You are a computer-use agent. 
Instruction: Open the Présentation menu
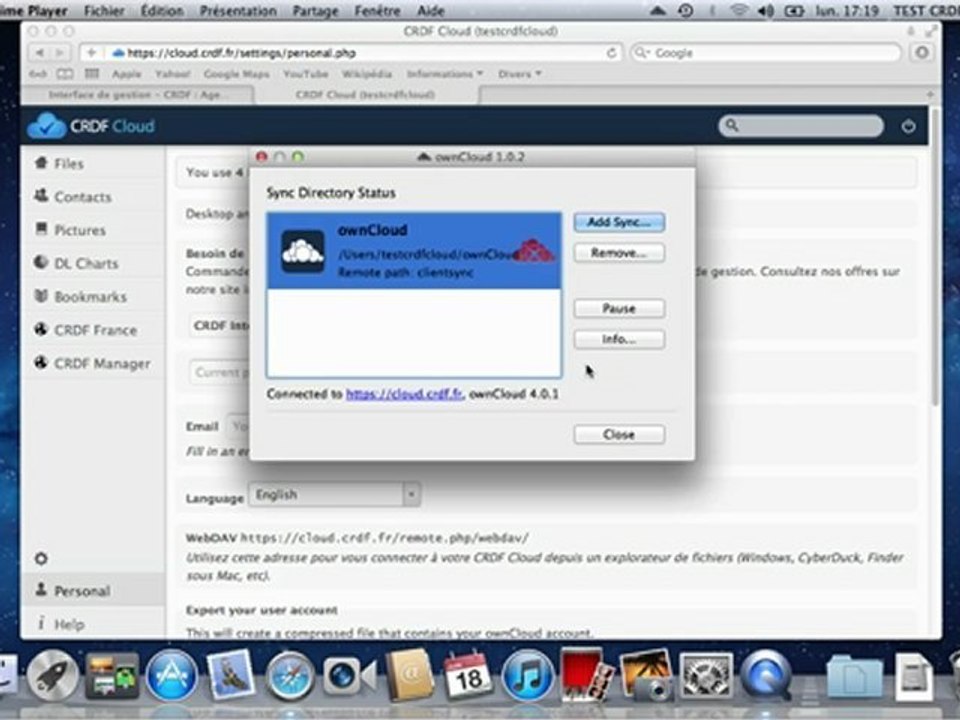[x=238, y=10]
